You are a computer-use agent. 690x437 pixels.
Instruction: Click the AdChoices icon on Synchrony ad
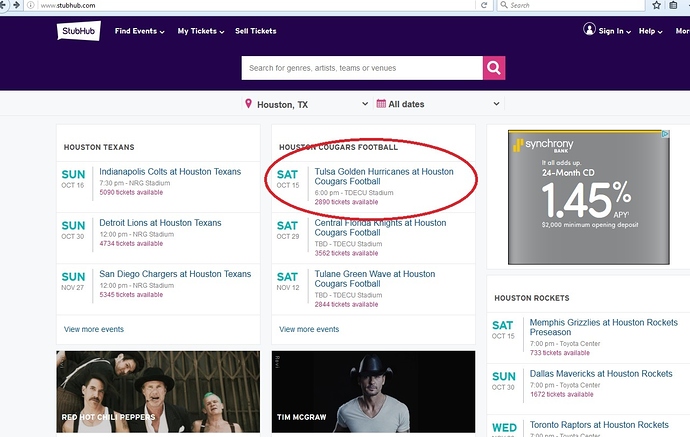665,134
